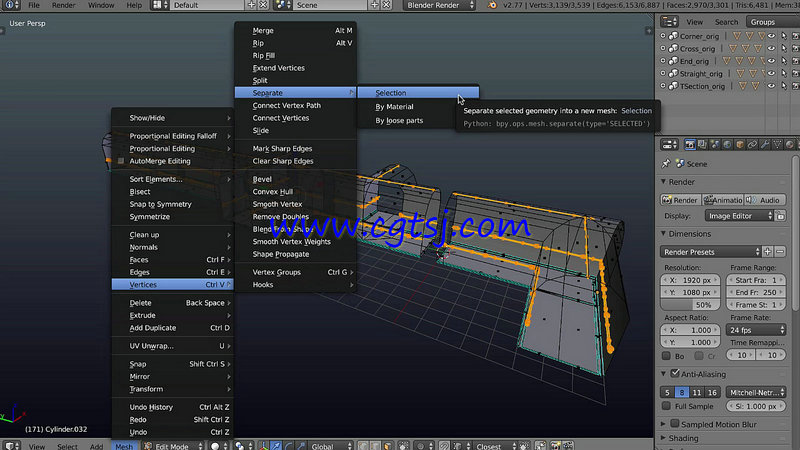Open the Scene properties tab icon
The height and width of the screenshot is (450, 800).
click(x=715, y=145)
